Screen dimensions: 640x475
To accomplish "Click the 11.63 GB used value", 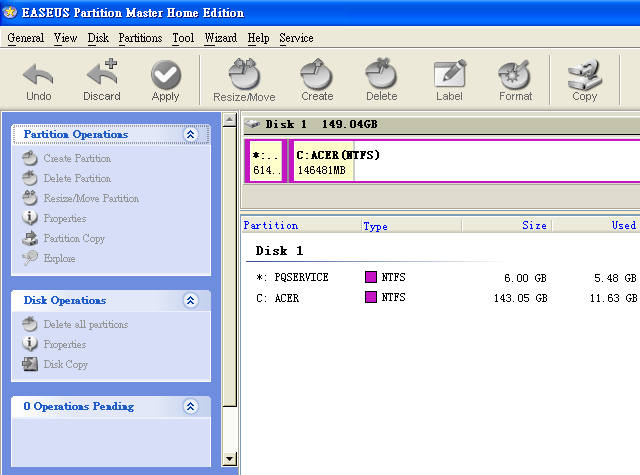I will 613,298.
